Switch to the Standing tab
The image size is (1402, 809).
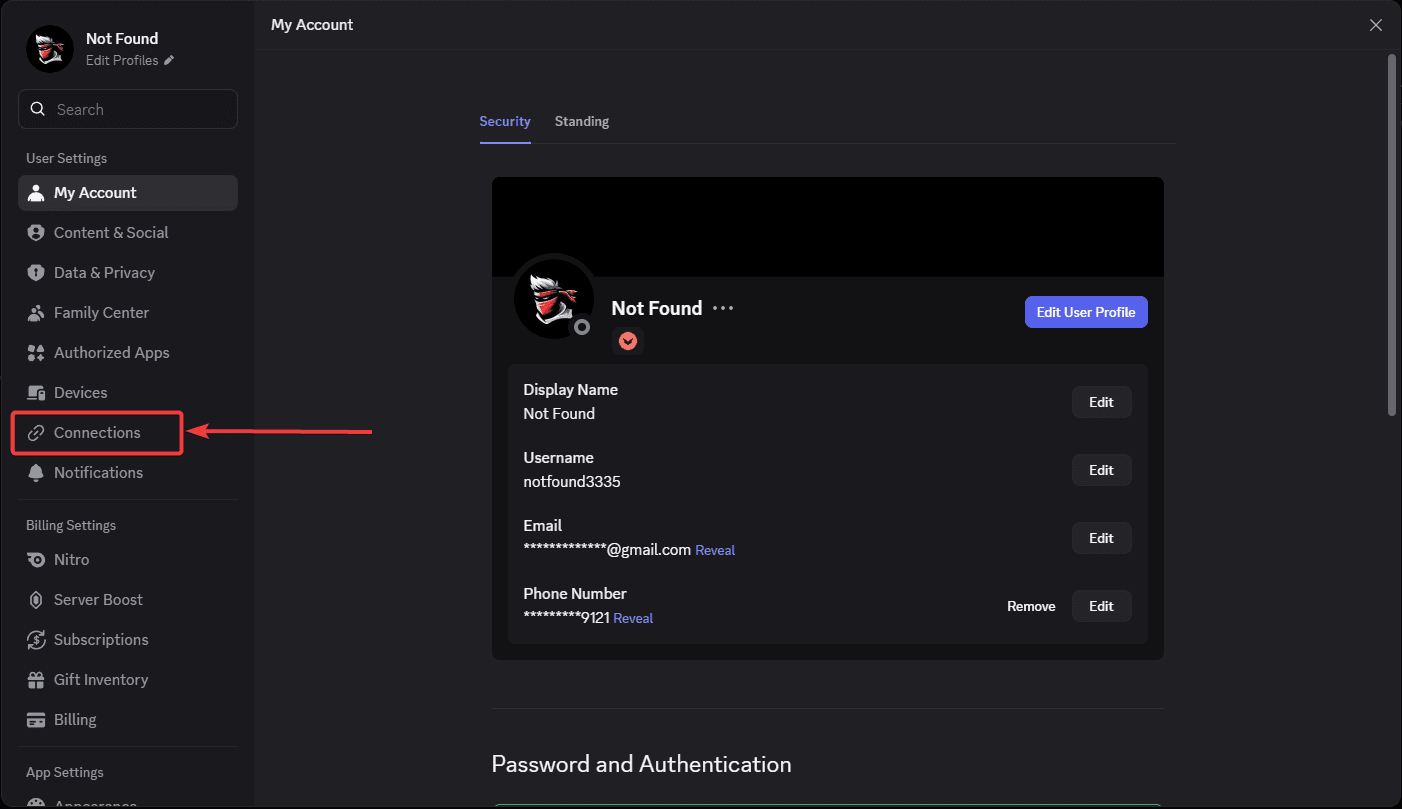[x=581, y=121]
